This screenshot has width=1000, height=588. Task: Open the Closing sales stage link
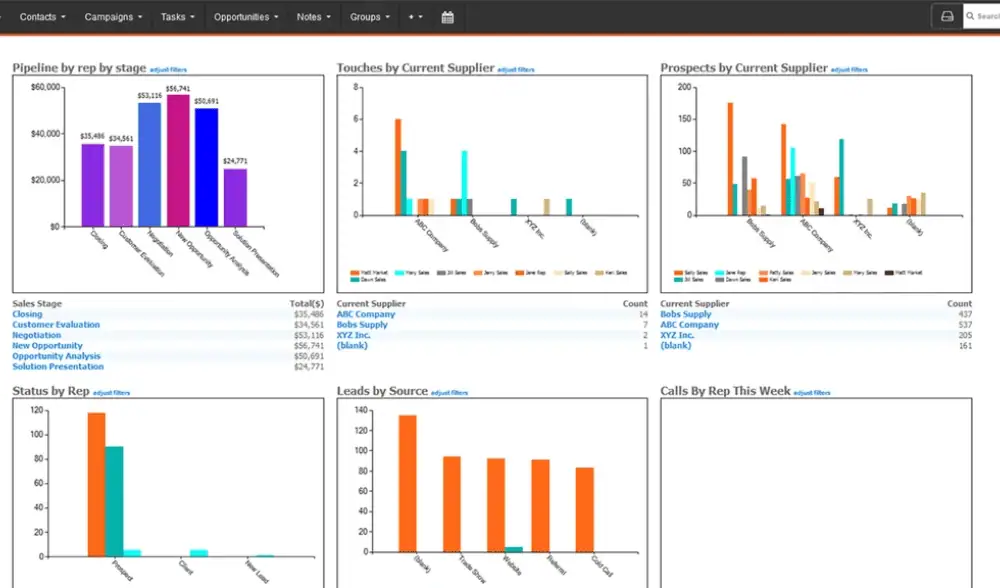tap(27, 314)
